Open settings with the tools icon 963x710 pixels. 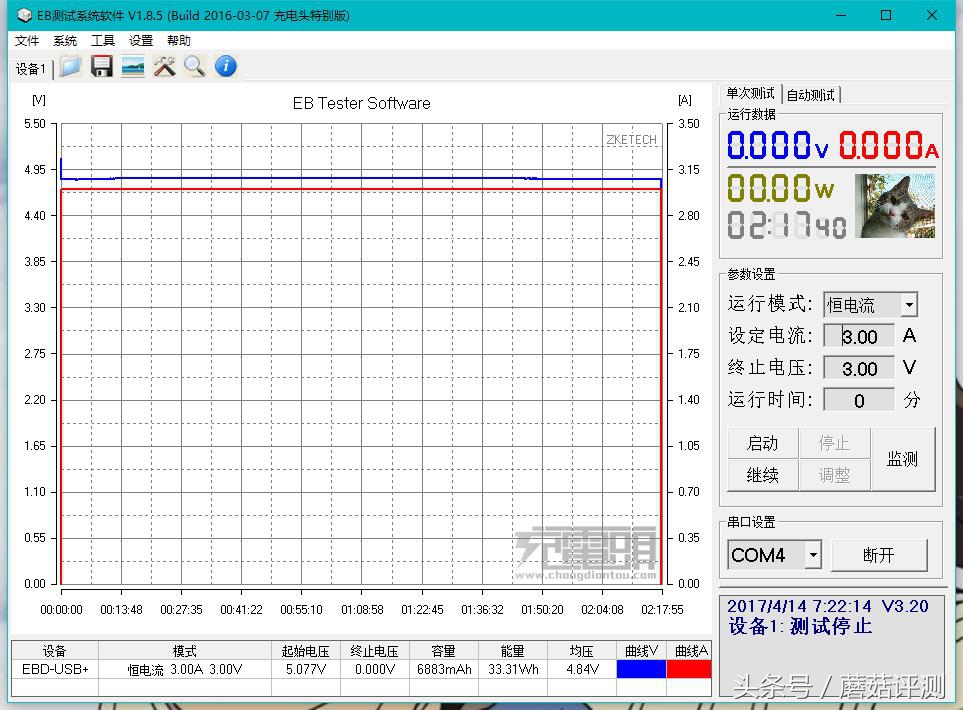point(164,66)
